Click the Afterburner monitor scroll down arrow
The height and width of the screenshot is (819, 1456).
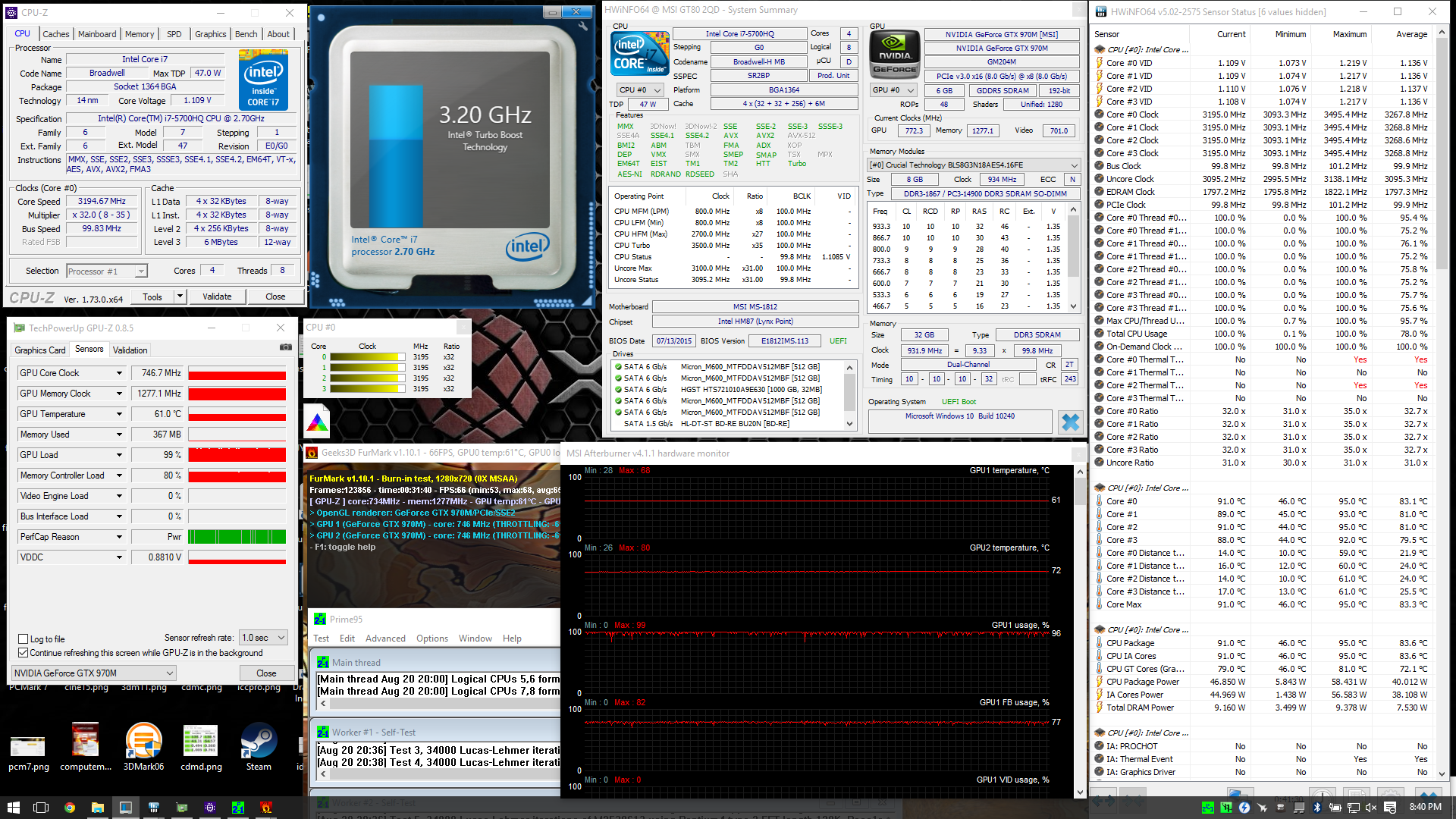click(x=1080, y=792)
